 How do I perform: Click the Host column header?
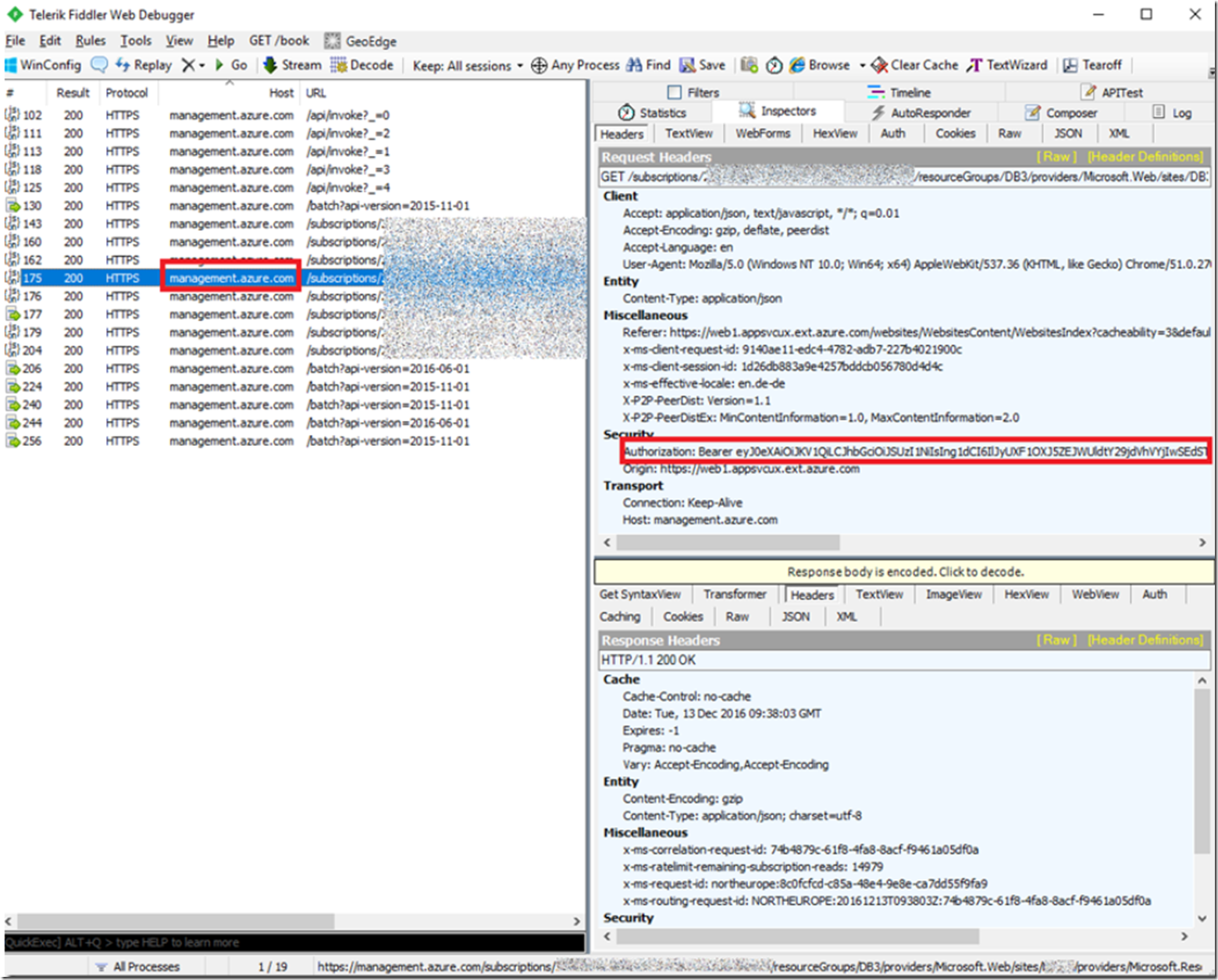[230, 93]
